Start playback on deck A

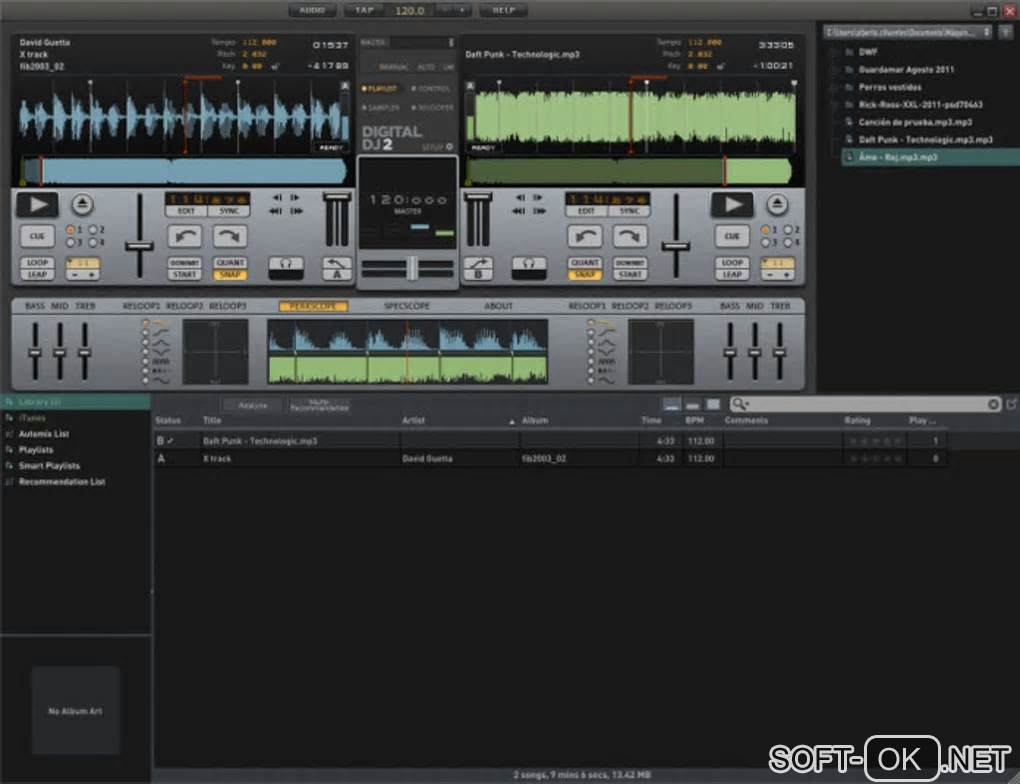point(38,204)
